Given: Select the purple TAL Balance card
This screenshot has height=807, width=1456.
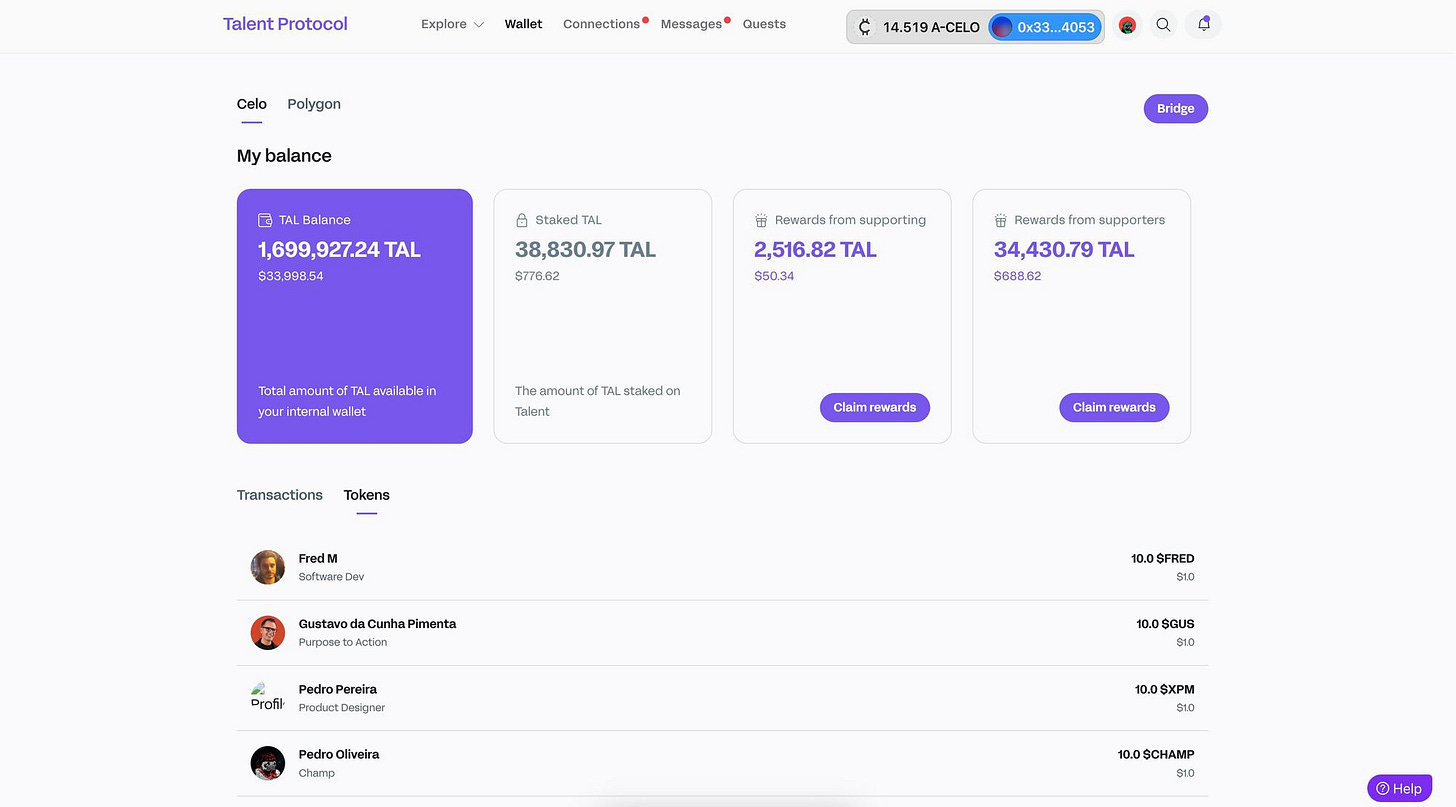Looking at the screenshot, I should coord(355,316).
